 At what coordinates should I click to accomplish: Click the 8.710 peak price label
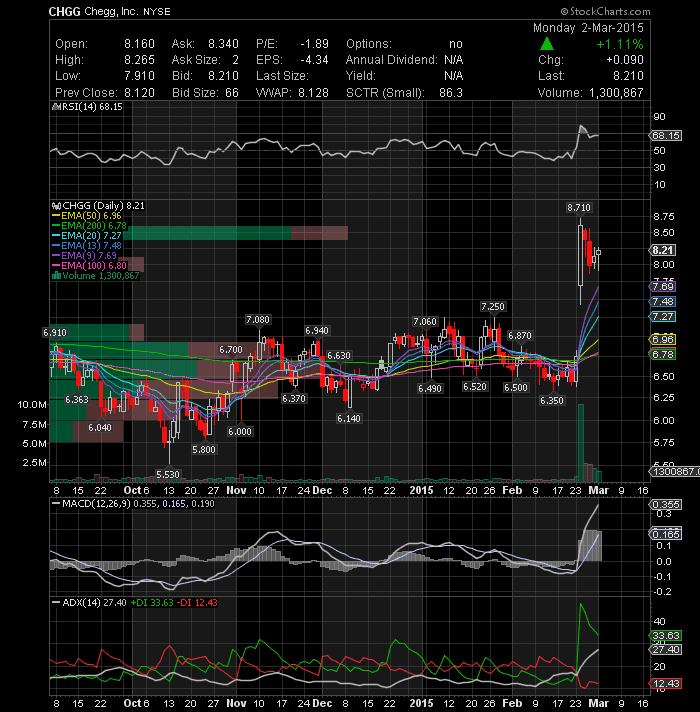[579, 208]
